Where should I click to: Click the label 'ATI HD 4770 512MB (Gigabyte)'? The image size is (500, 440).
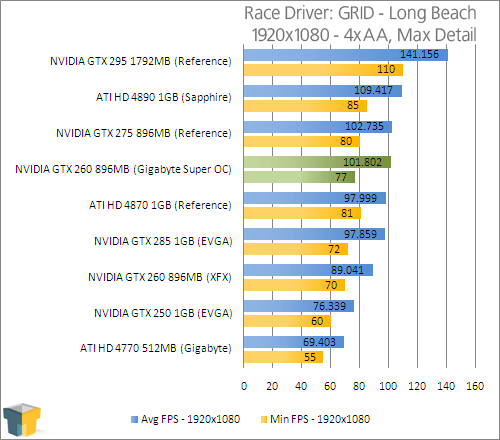[x=156, y=348]
